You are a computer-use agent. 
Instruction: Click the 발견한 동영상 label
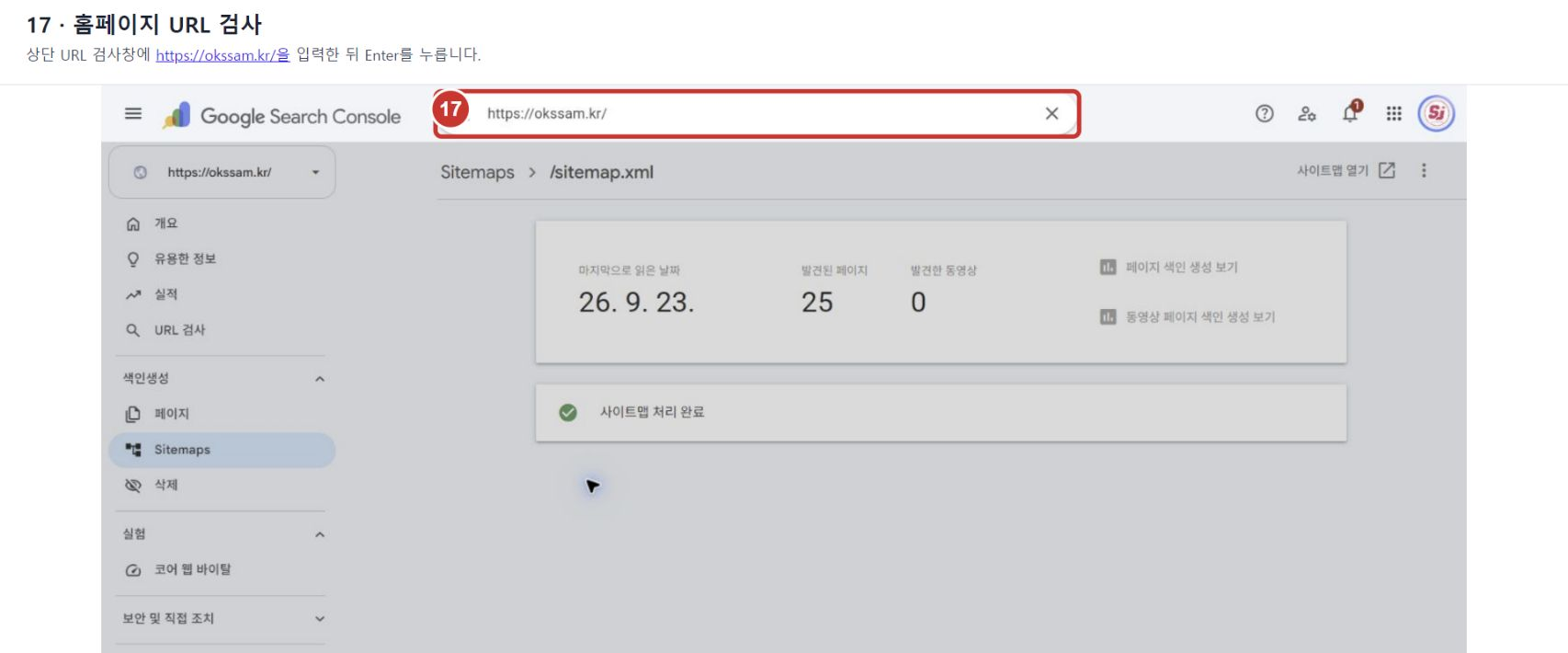pos(943,270)
